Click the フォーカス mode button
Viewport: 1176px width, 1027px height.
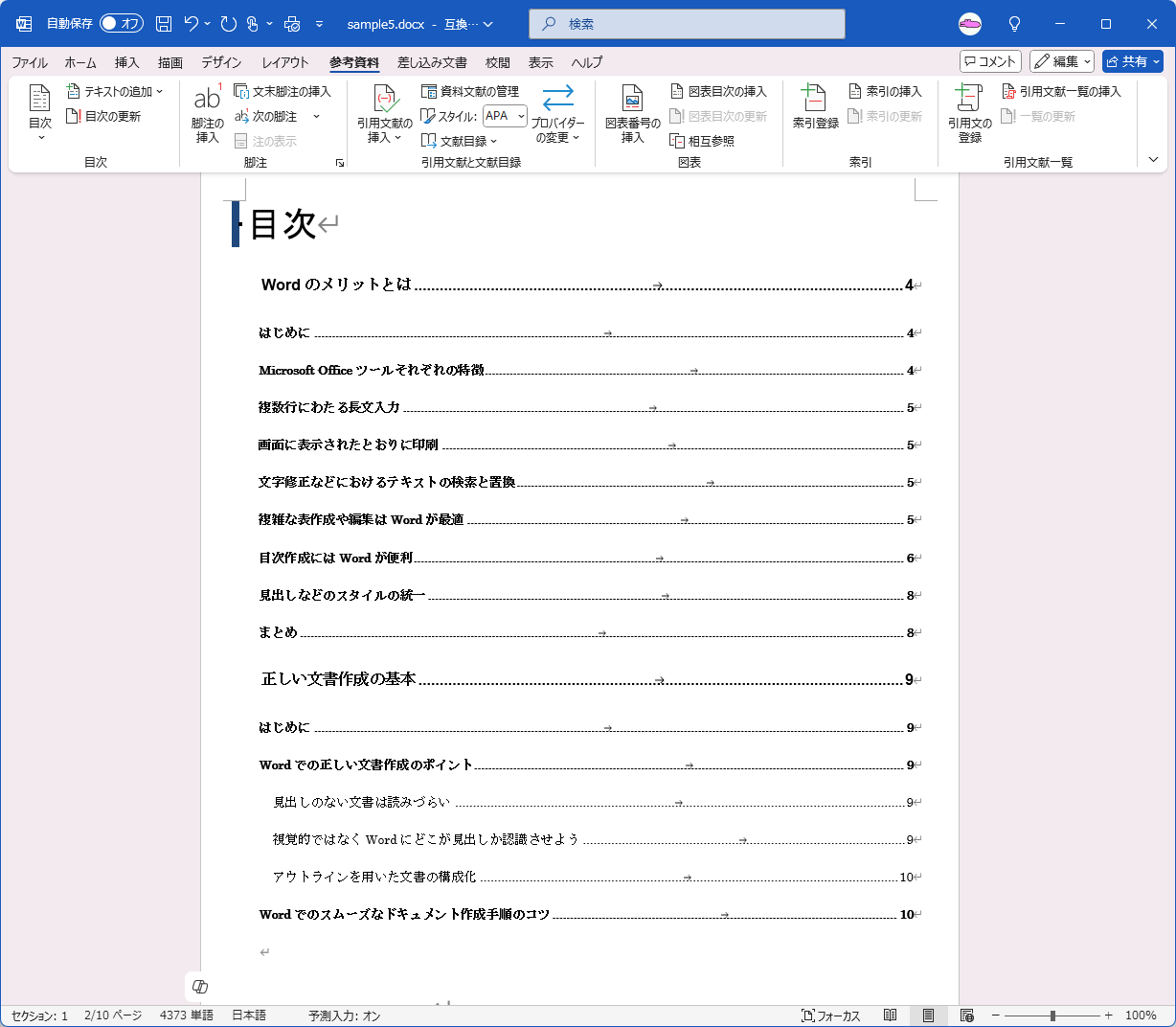tap(831, 1016)
